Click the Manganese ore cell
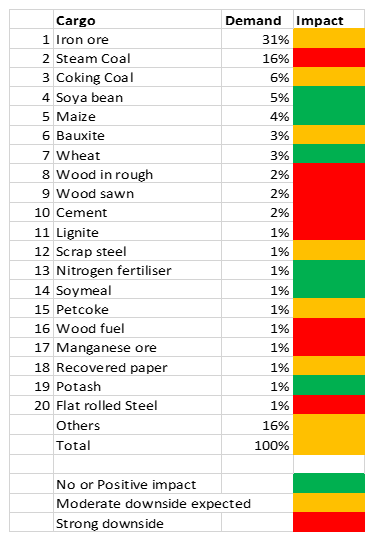The image size is (384, 544). [137, 347]
